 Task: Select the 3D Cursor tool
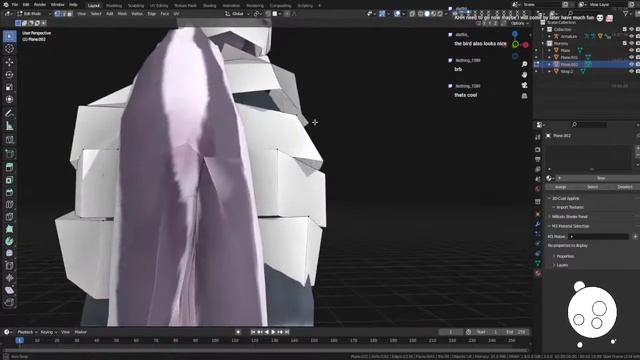9,49
